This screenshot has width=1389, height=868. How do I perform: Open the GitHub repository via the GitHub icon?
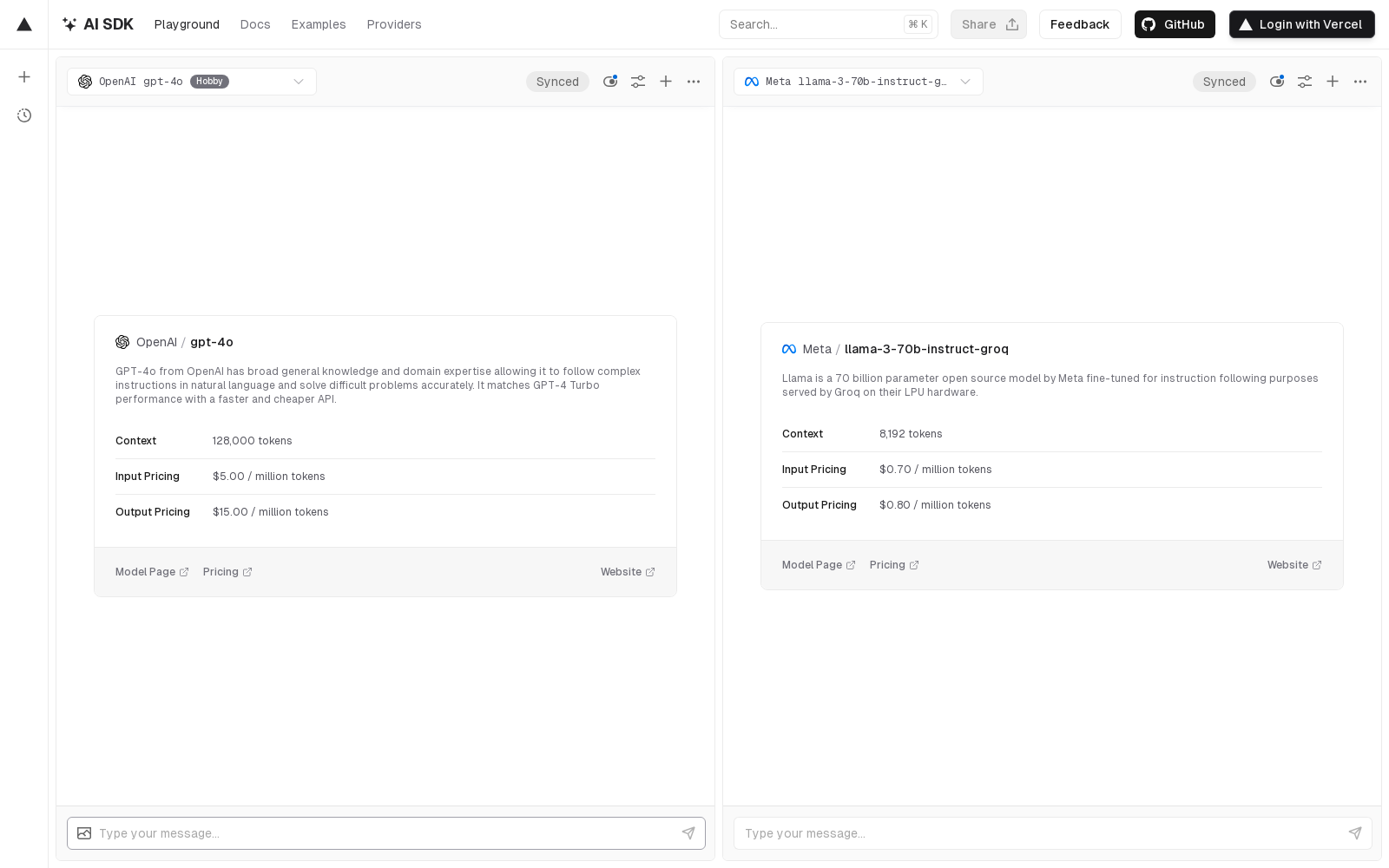[1150, 23]
